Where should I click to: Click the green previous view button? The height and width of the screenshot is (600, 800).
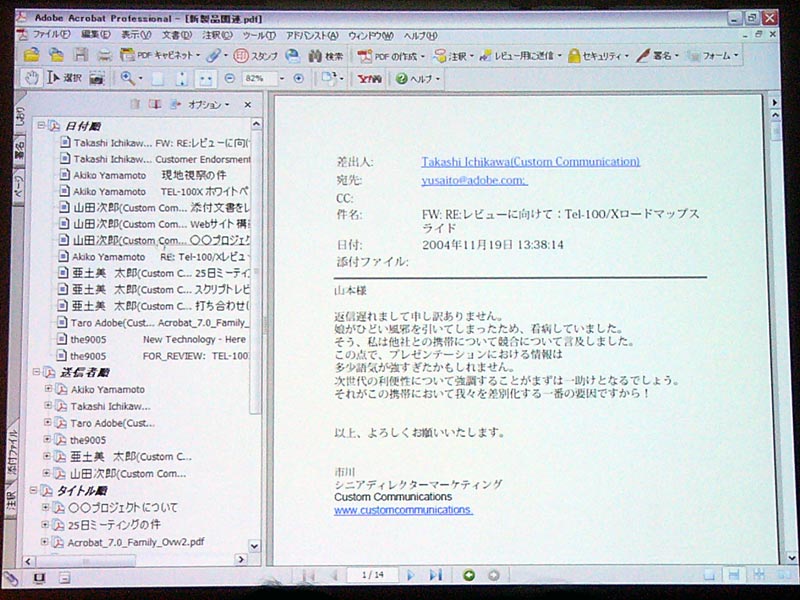click(468, 576)
